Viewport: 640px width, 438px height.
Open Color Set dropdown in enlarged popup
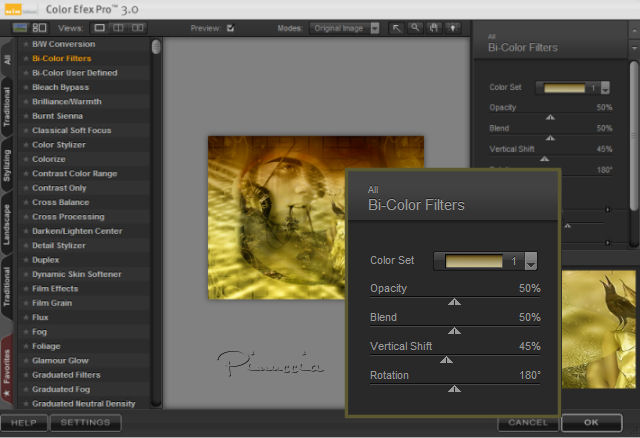[x=531, y=261]
